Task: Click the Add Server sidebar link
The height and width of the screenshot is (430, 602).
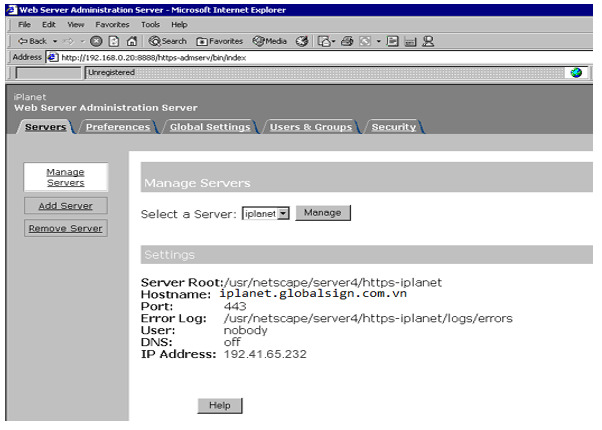Action: tap(66, 206)
